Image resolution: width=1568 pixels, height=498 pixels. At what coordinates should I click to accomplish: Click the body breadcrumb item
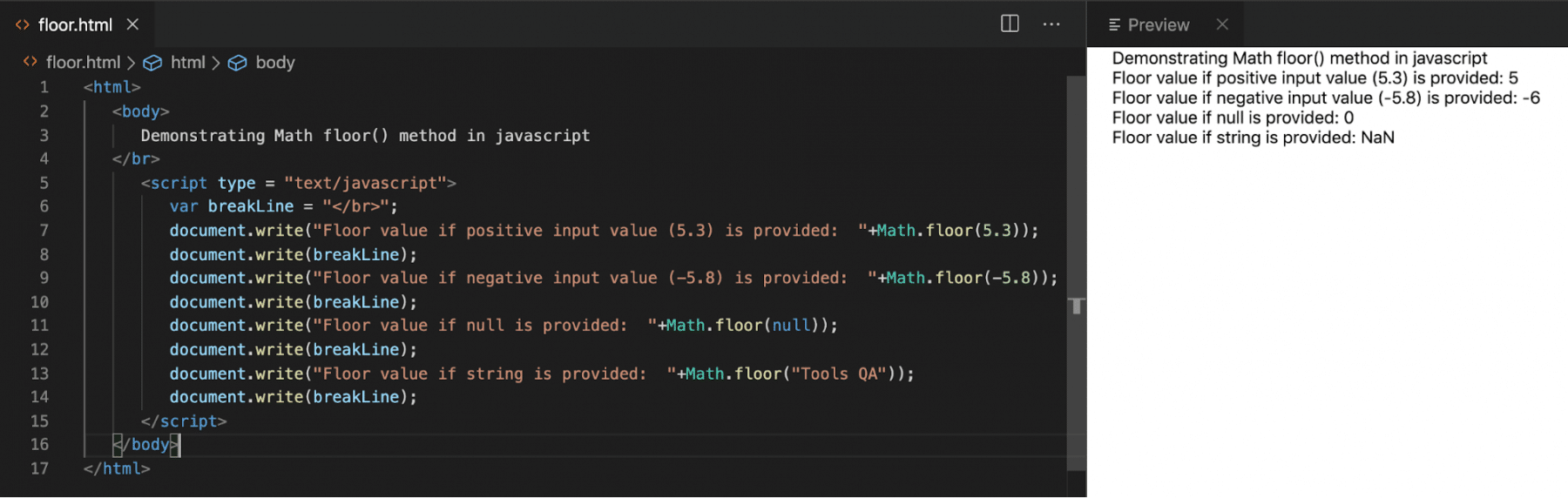[275, 63]
